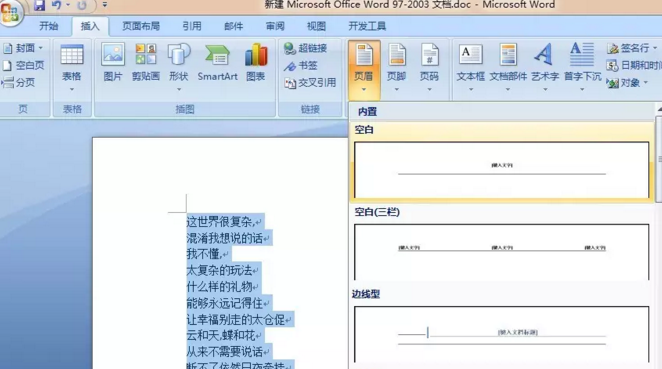This screenshot has width=662, height=369.
Task: Click the line 从来不需要说话
Action: point(224,352)
